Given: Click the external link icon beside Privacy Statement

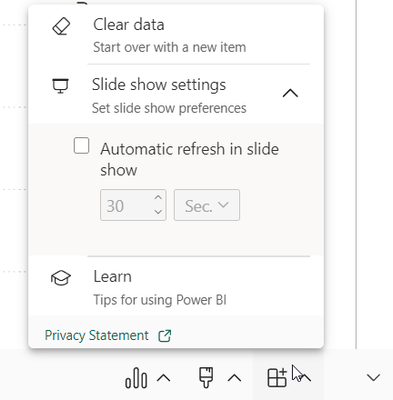Looking at the screenshot, I should pyautogui.click(x=165, y=336).
